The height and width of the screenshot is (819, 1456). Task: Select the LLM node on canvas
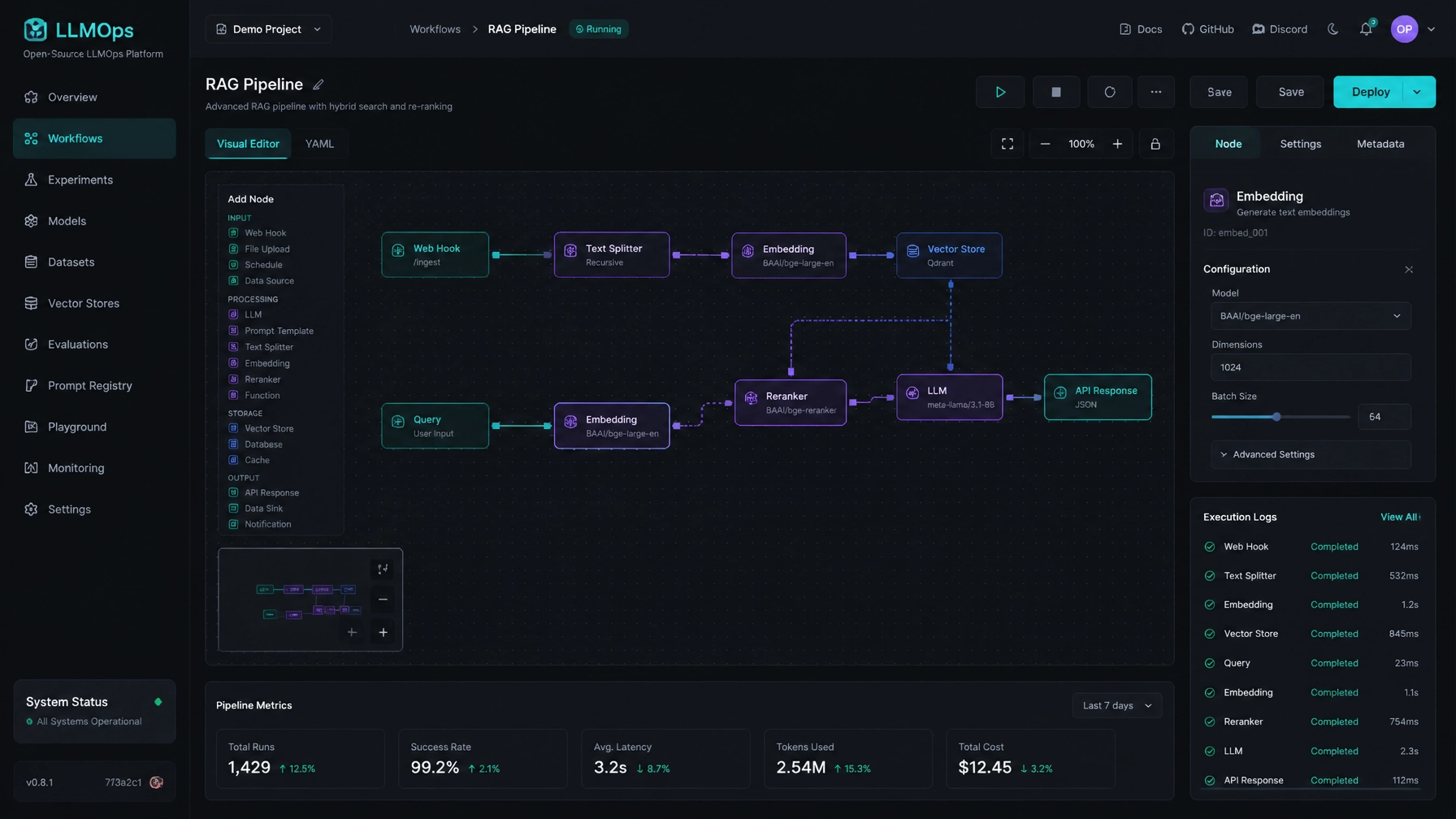pyautogui.click(x=949, y=397)
